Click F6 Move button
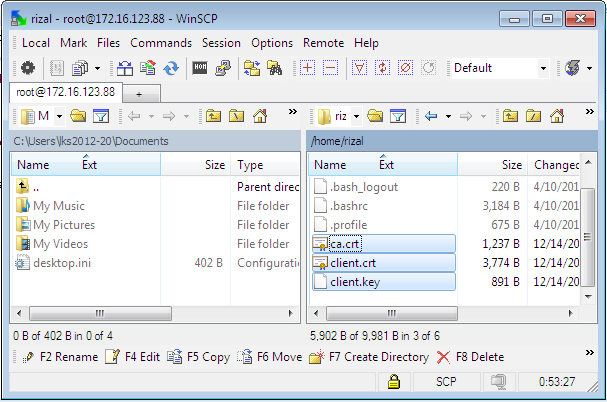The width and height of the screenshot is (607, 402). pyautogui.click(x=269, y=357)
